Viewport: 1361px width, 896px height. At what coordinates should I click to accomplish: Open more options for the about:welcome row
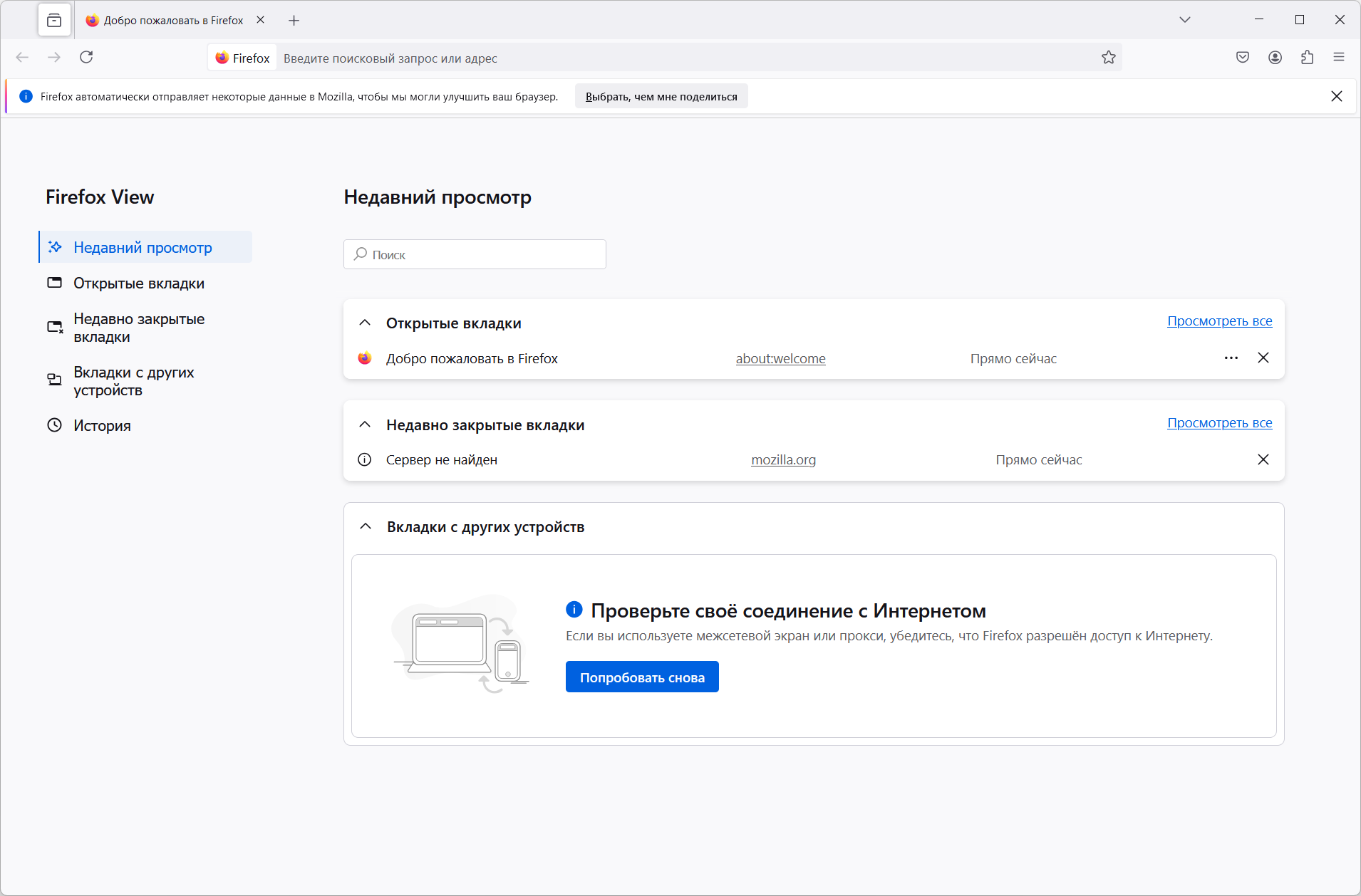1231,358
